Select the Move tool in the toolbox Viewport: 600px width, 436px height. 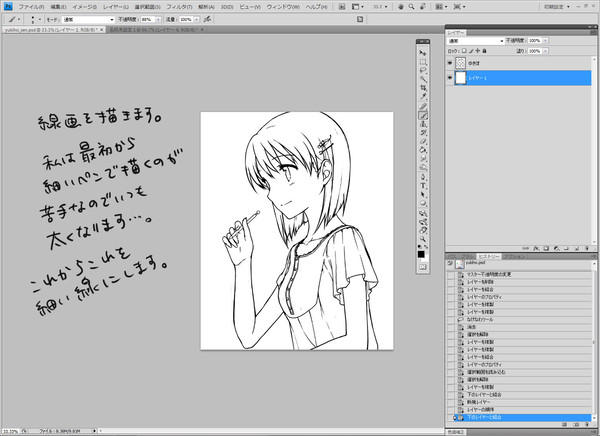pyautogui.click(x=423, y=52)
